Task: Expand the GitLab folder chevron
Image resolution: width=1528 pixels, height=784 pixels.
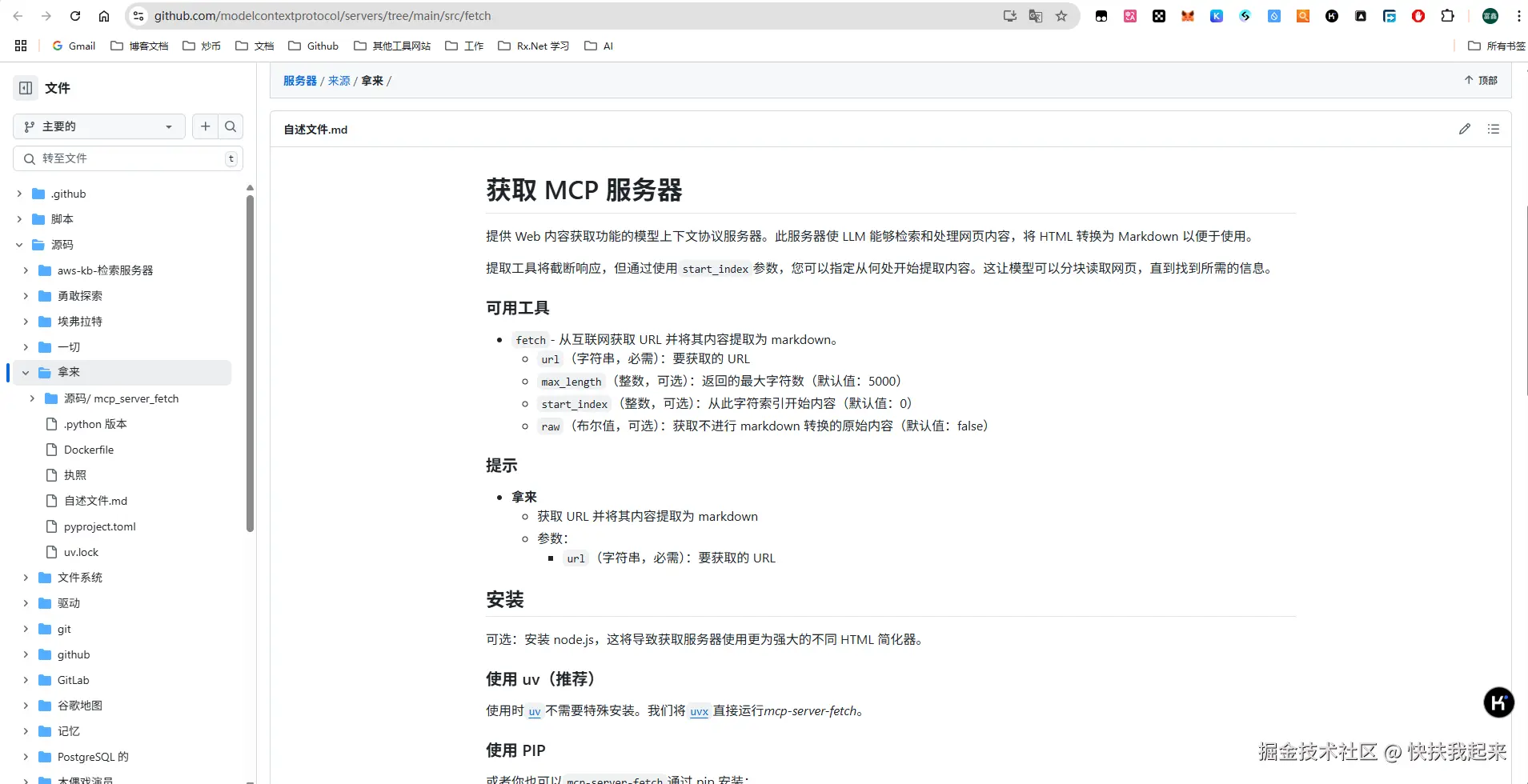Action: pyautogui.click(x=26, y=680)
